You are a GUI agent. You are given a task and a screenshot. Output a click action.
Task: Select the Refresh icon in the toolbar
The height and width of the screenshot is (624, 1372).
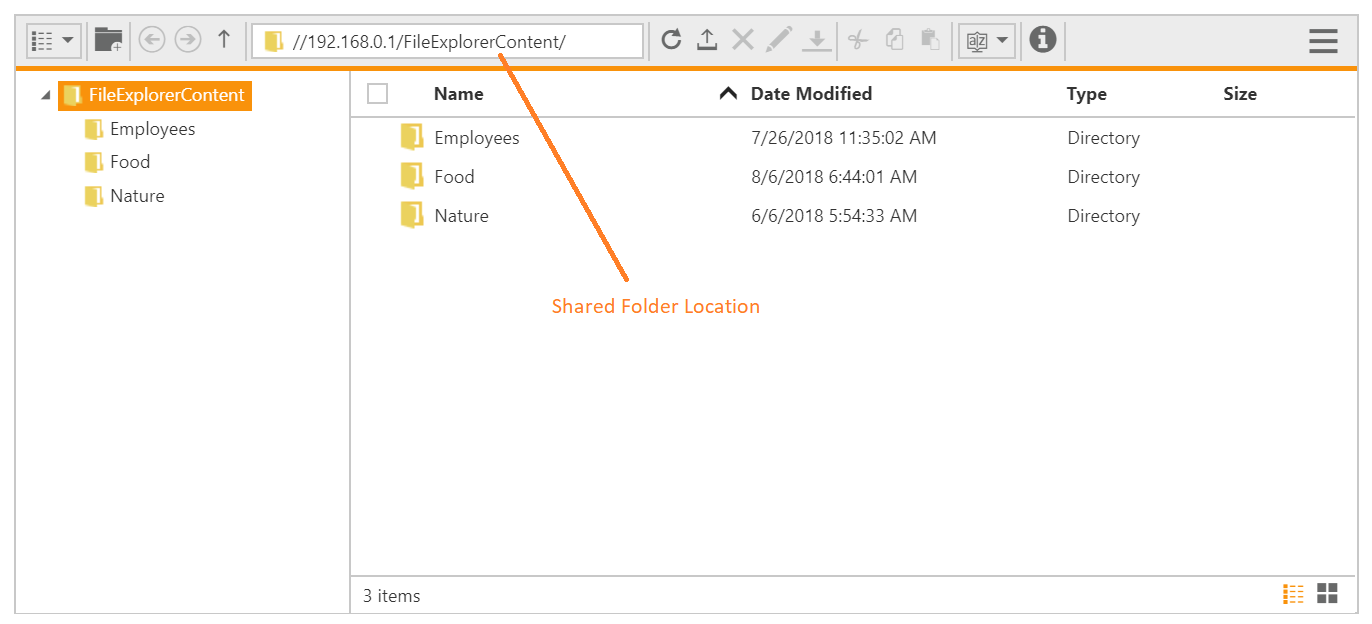[x=671, y=40]
